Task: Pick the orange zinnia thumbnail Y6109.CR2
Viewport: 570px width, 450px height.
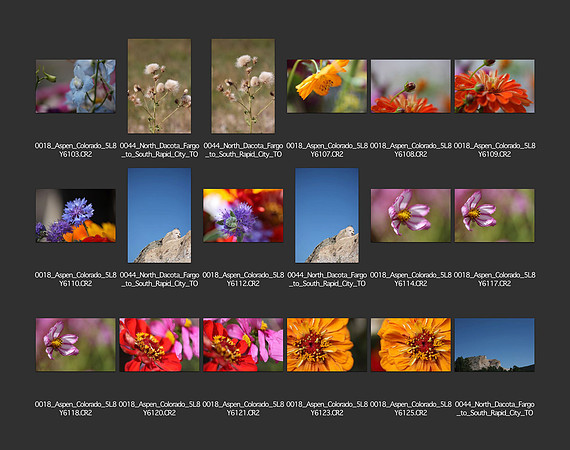Action: [494, 86]
